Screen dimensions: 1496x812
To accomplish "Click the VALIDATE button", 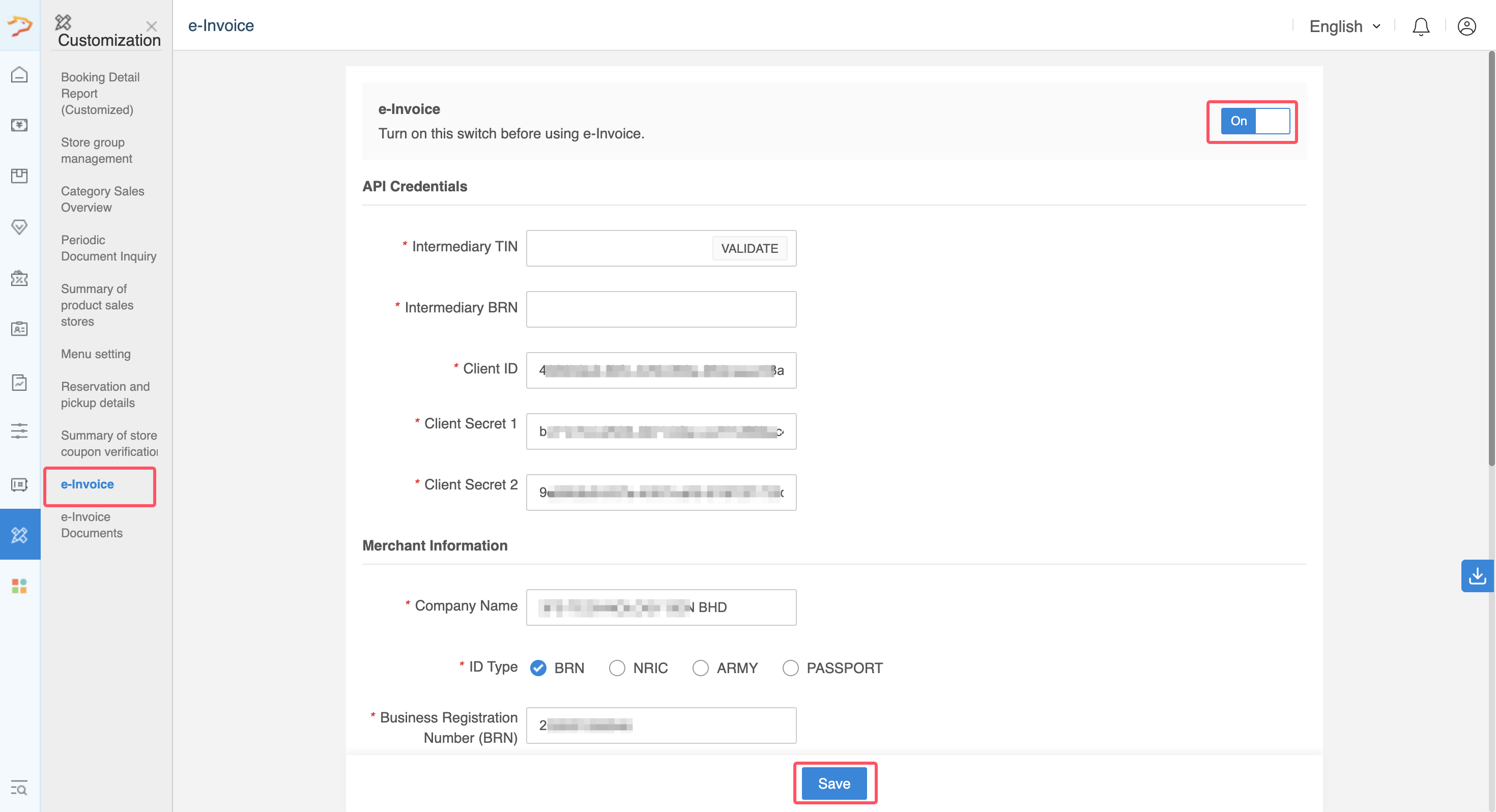I will click(x=750, y=248).
